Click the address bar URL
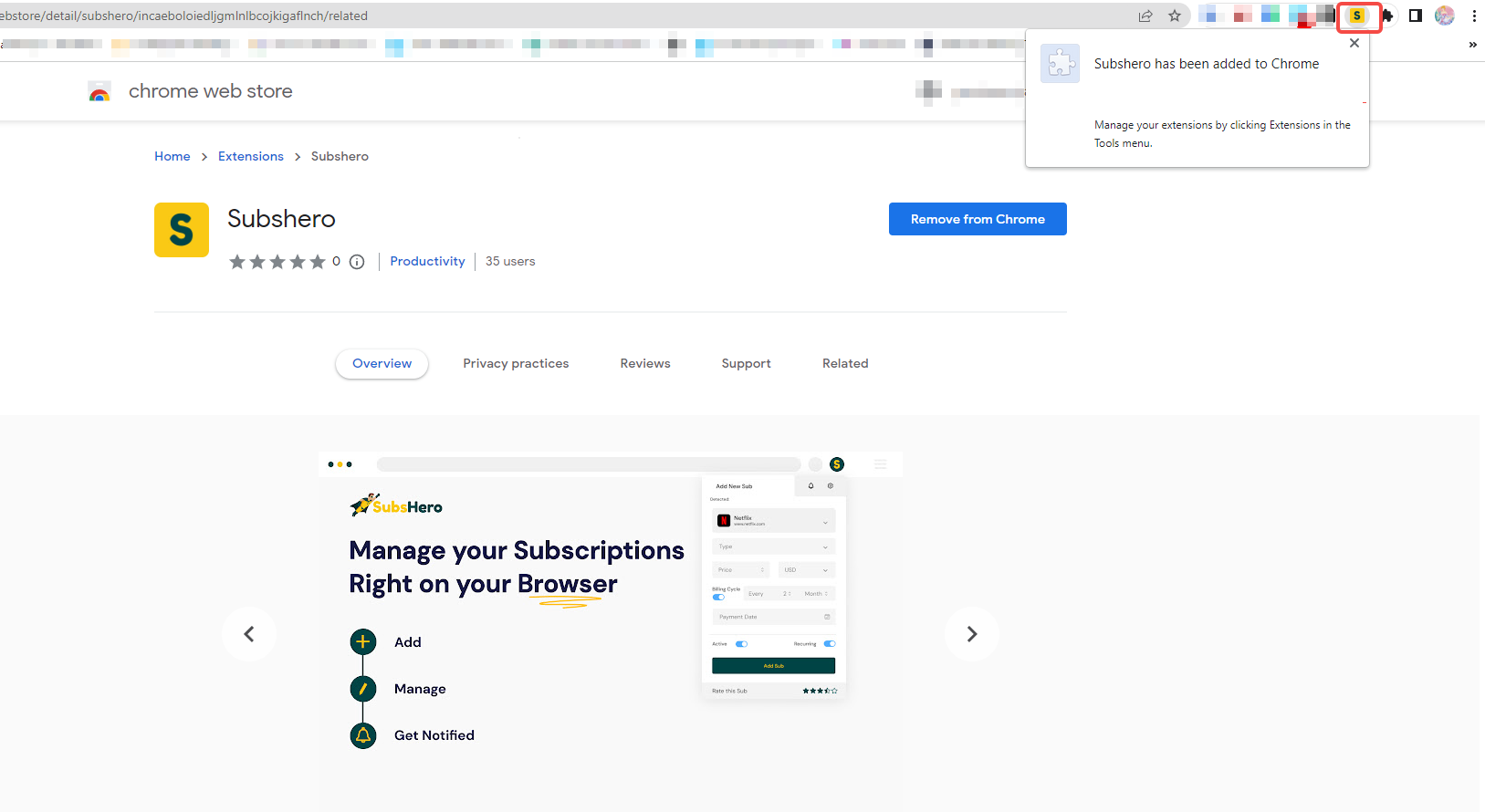1485x812 pixels. click(x=183, y=16)
